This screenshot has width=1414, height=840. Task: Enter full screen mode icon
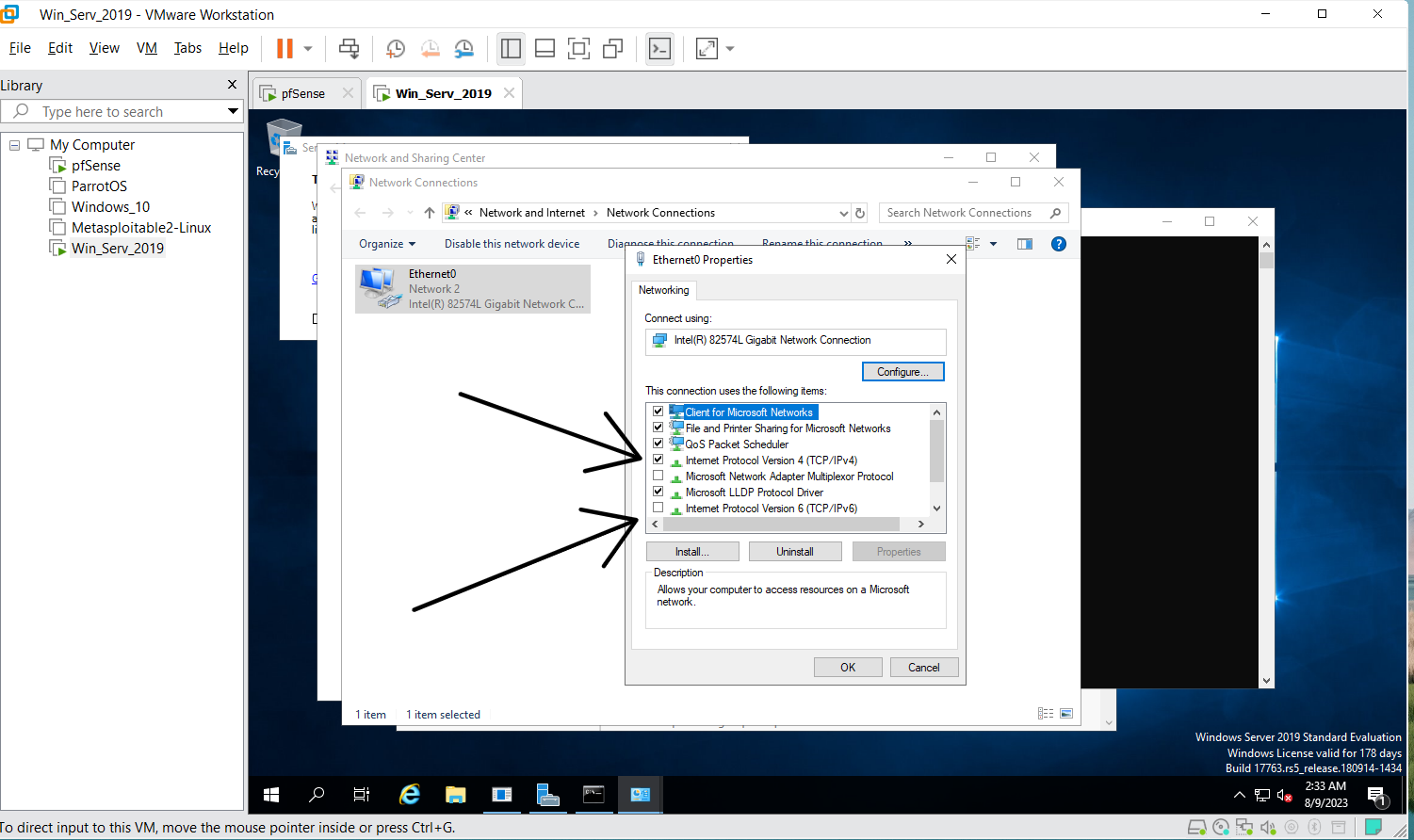pyautogui.click(x=578, y=48)
